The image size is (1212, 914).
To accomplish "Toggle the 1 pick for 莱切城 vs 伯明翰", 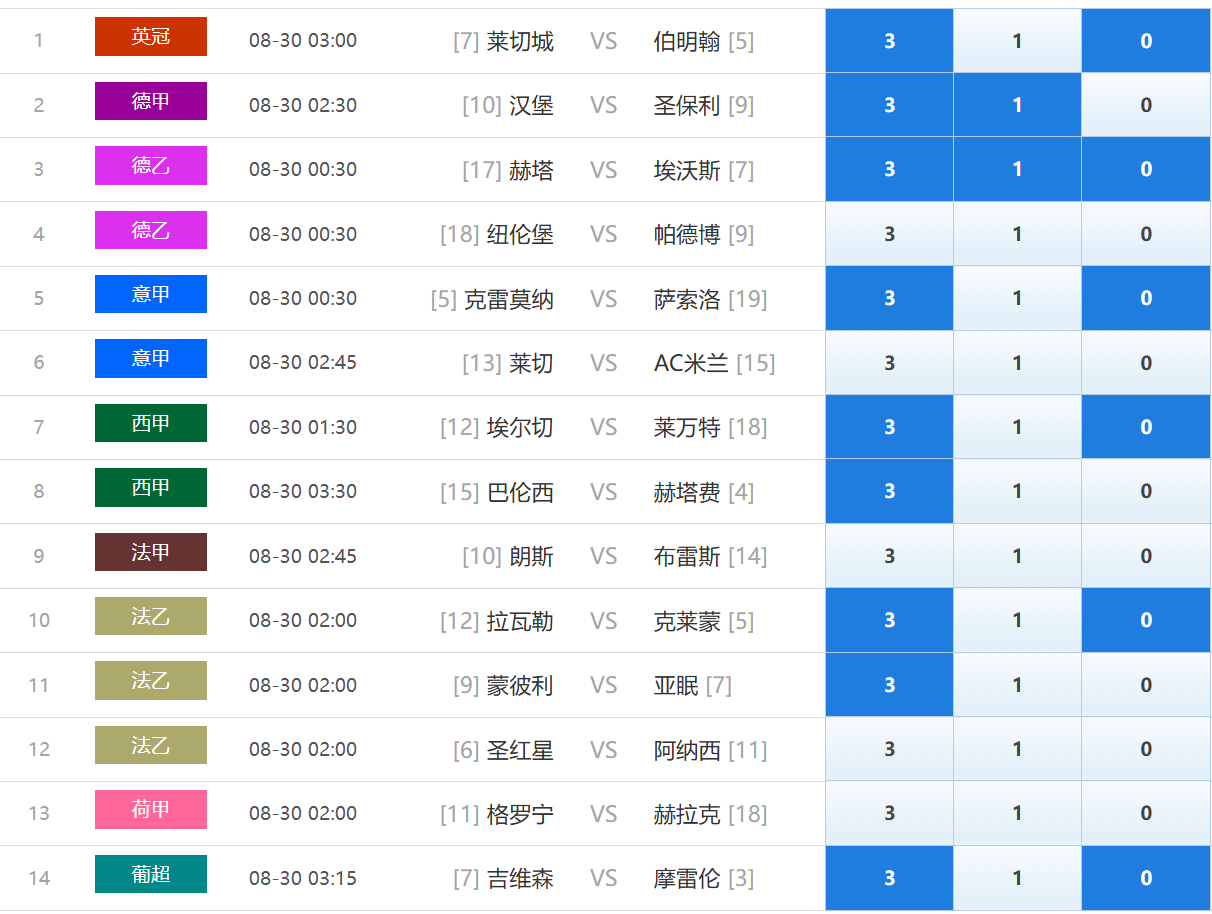I will 1017,41.
